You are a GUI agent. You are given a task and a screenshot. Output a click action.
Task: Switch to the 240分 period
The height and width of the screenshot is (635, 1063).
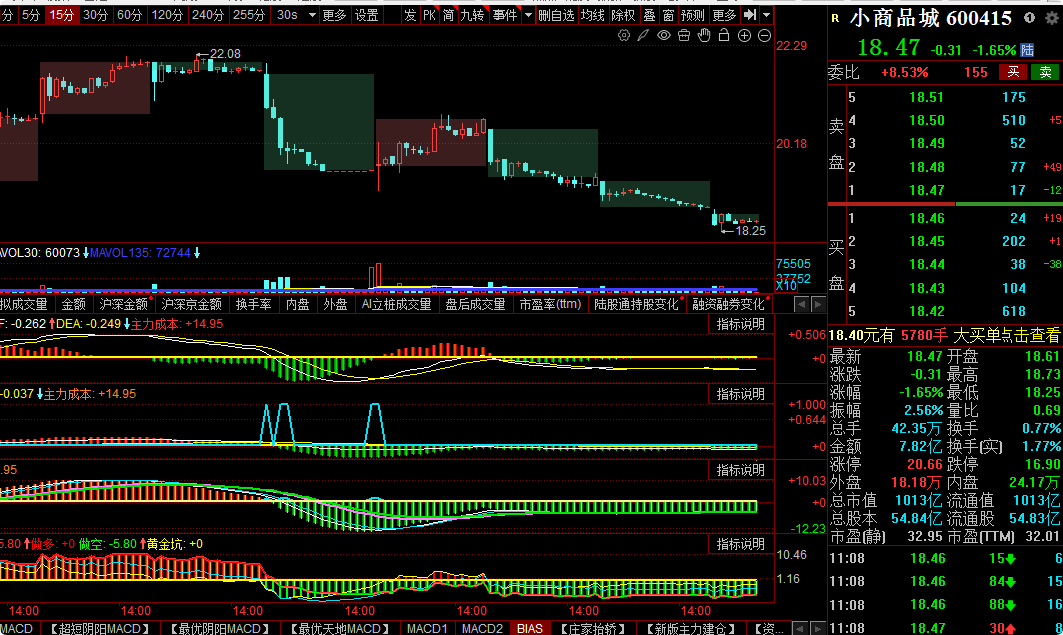coord(207,14)
